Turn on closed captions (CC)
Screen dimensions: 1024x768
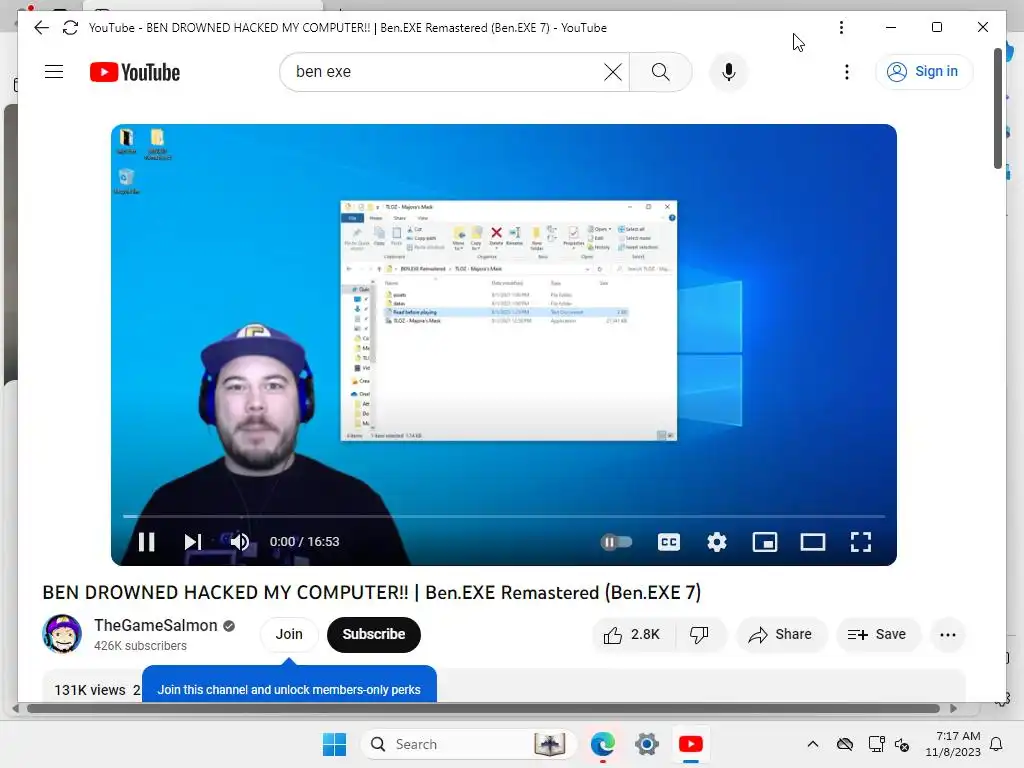point(669,542)
